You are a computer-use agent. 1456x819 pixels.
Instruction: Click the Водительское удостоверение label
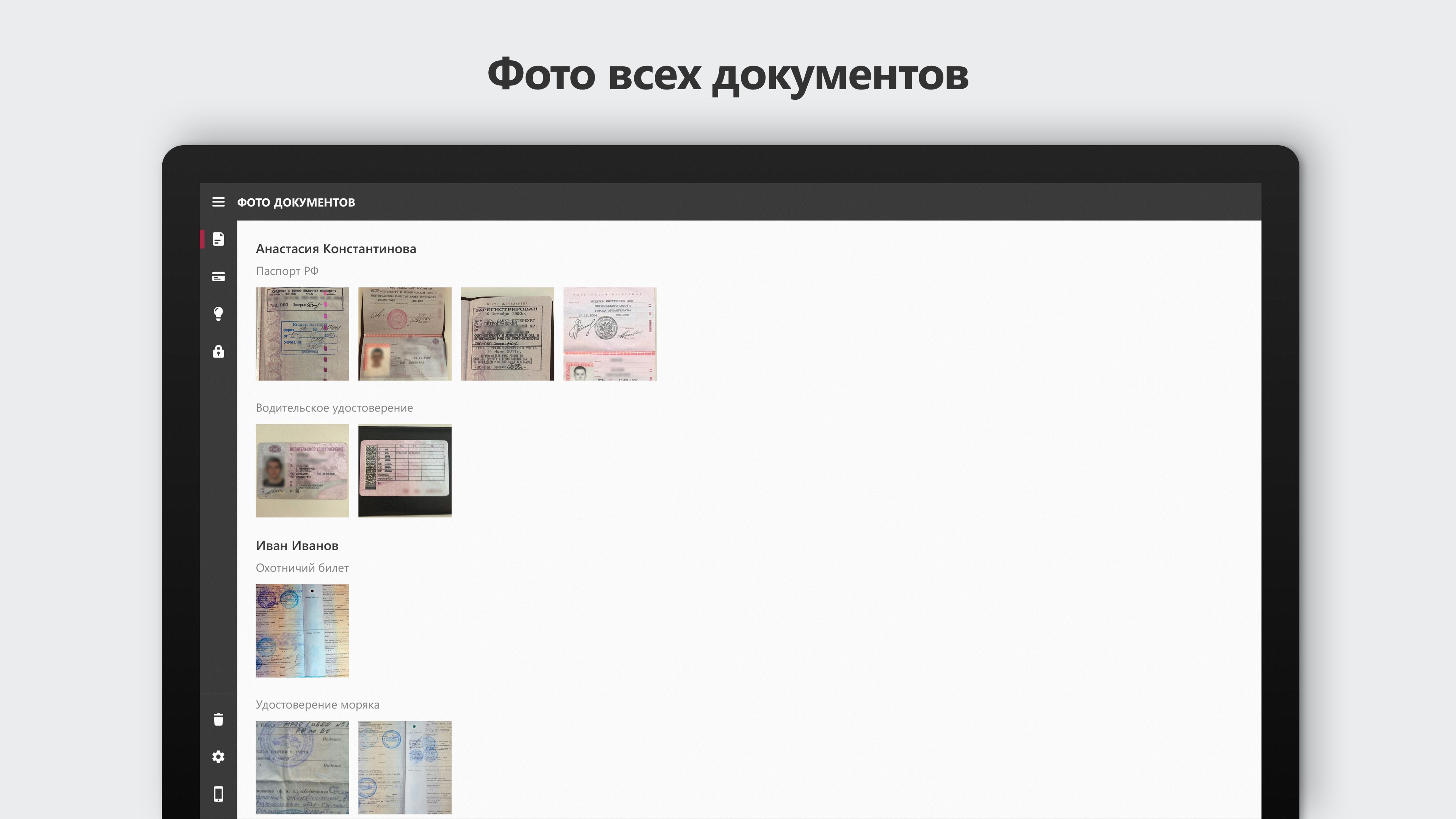point(334,408)
